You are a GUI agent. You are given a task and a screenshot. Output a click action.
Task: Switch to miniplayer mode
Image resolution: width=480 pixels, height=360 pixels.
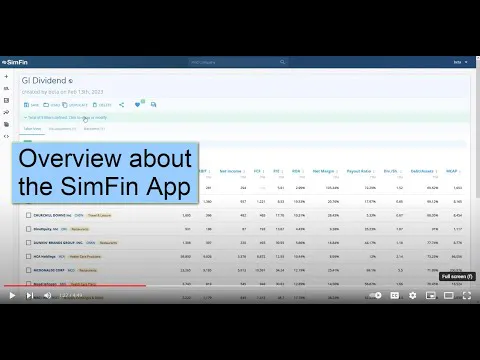click(431, 295)
